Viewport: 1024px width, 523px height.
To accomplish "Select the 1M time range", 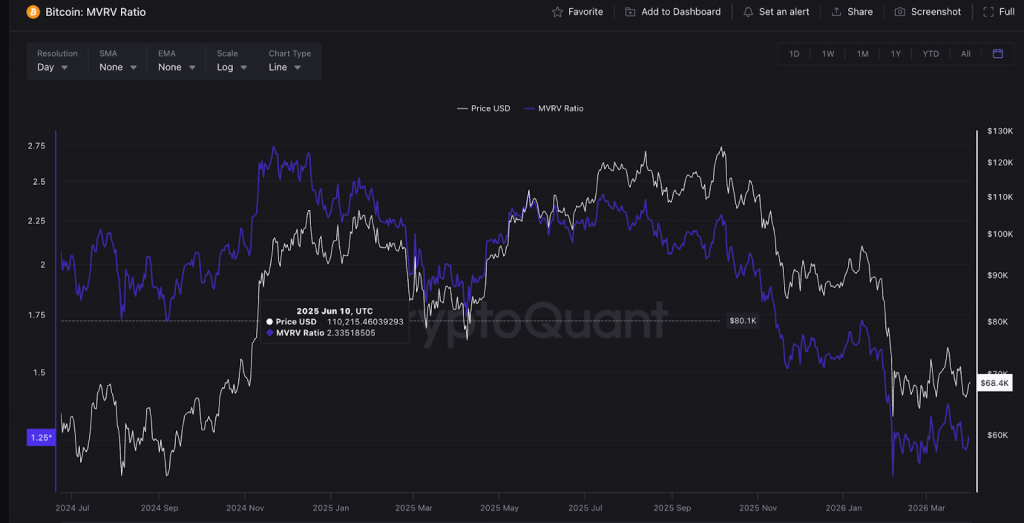I will (862, 54).
